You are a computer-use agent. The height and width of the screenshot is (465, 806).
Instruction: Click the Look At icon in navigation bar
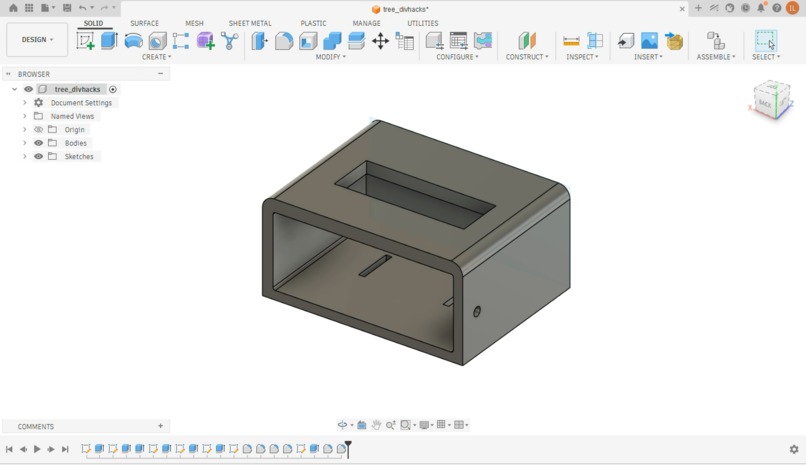(362, 425)
